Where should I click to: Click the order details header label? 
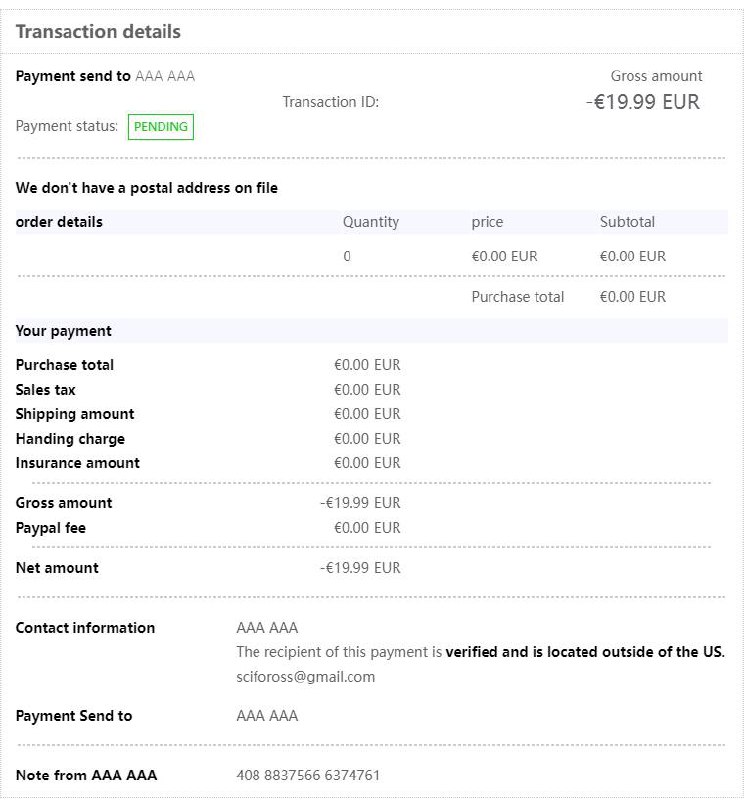(59, 222)
